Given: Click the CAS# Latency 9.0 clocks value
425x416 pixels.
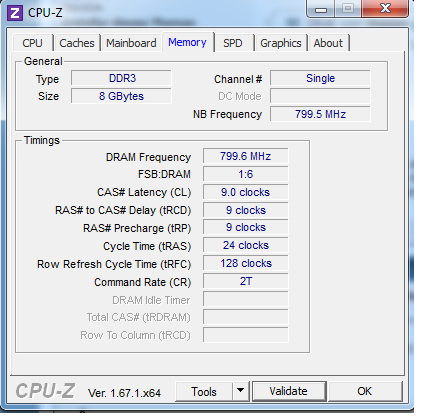Looking at the screenshot, I should coord(246,192).
